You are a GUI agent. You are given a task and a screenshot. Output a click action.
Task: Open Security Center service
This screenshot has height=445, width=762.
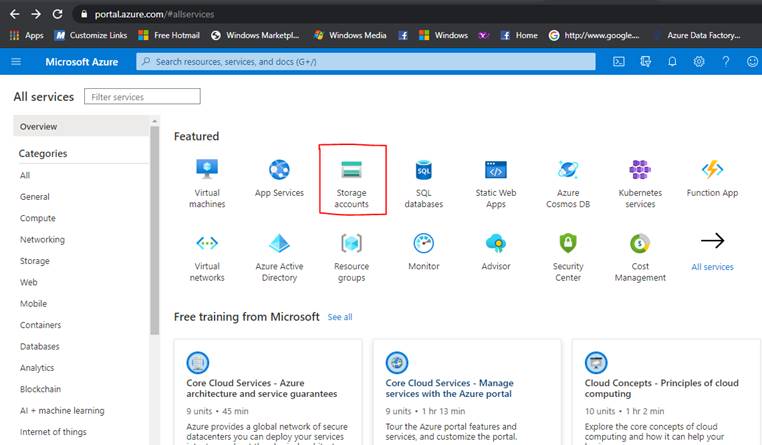(568, 257)
